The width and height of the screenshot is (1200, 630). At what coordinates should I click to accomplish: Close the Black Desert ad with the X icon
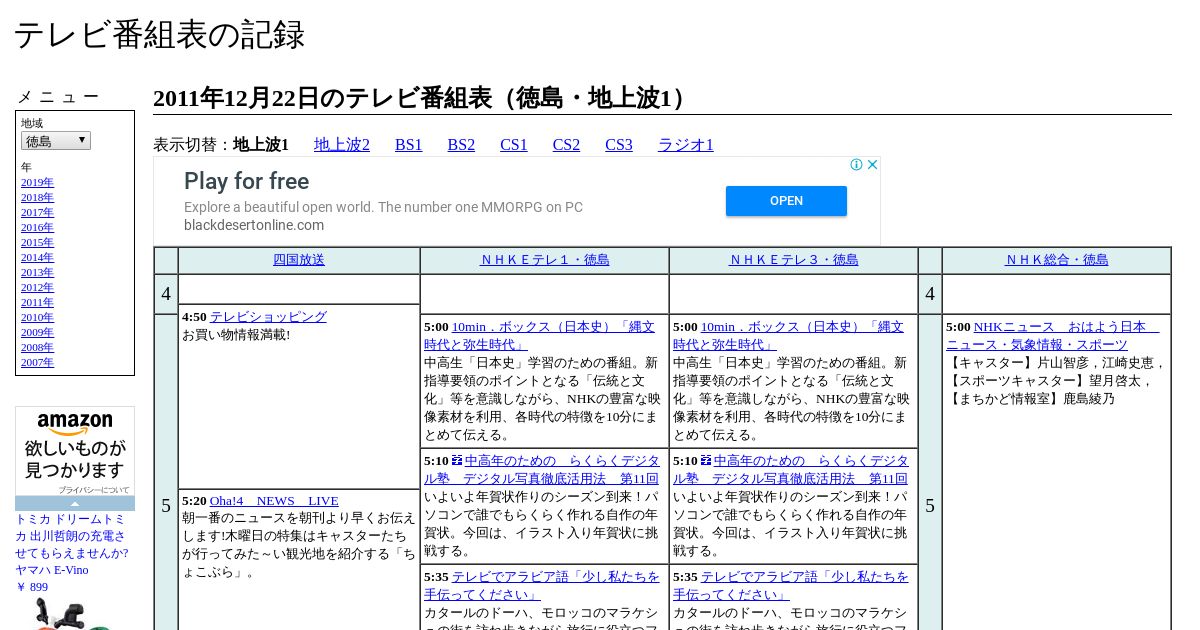tap(872, 165)
